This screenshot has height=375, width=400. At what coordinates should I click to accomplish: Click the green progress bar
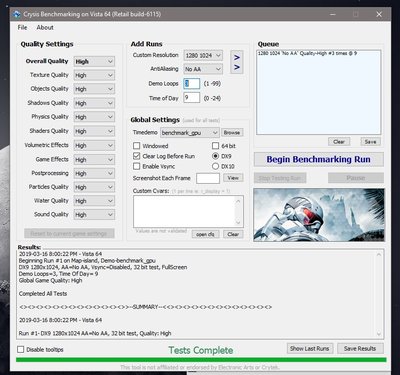click(x=201, y=360)
